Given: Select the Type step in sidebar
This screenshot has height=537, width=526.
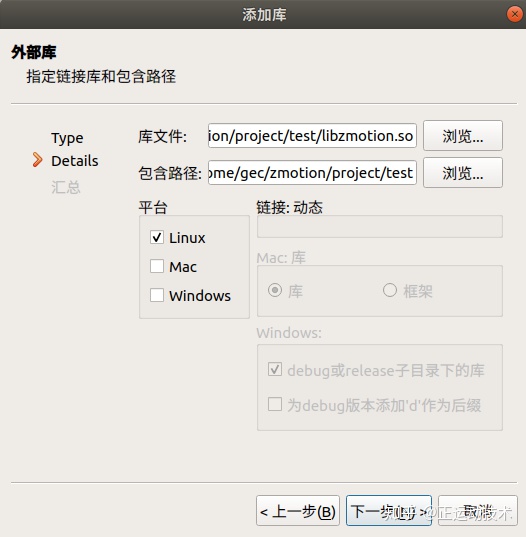Looking at the screenshot, I should [67, 138].
